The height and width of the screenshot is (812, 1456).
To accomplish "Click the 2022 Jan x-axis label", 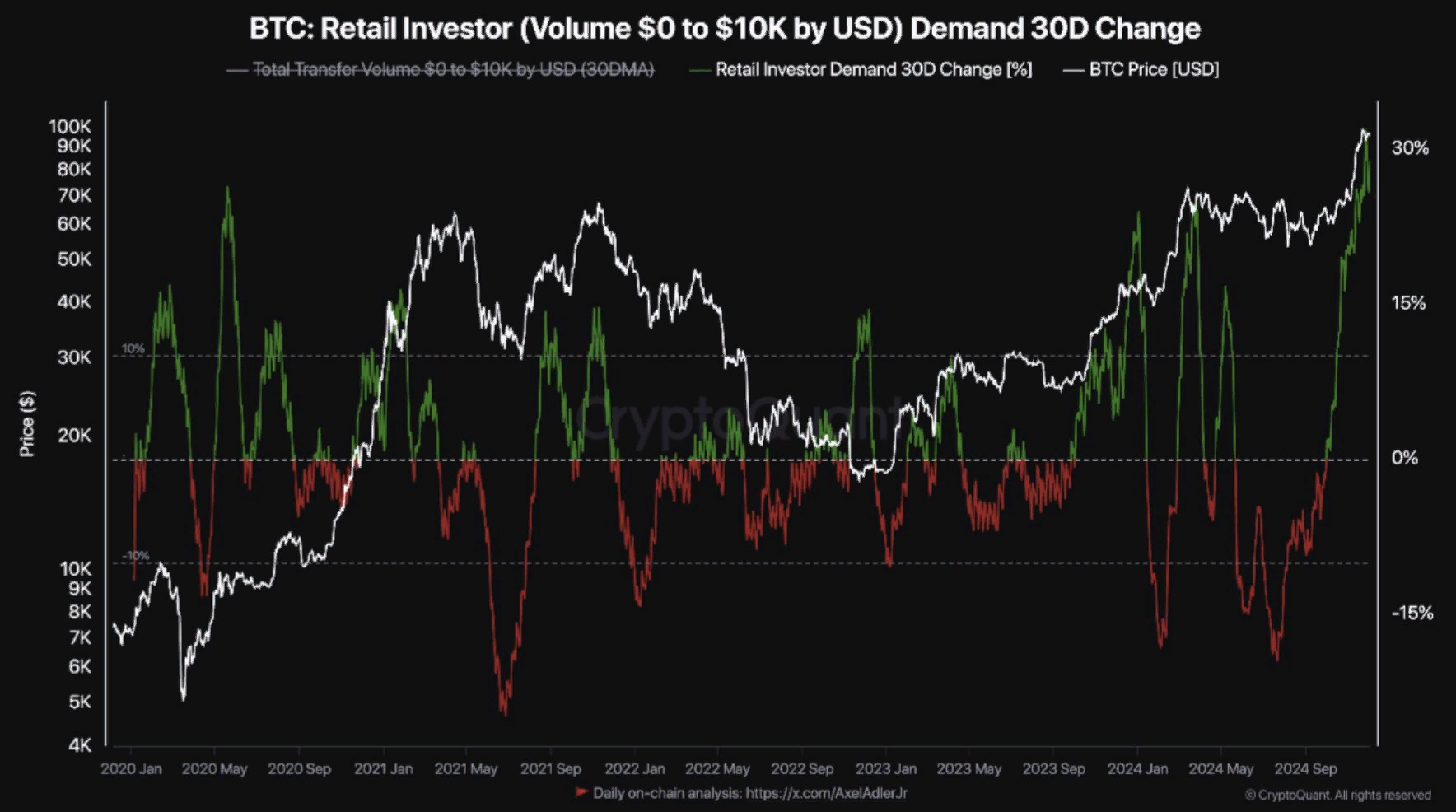I will 634,768.
